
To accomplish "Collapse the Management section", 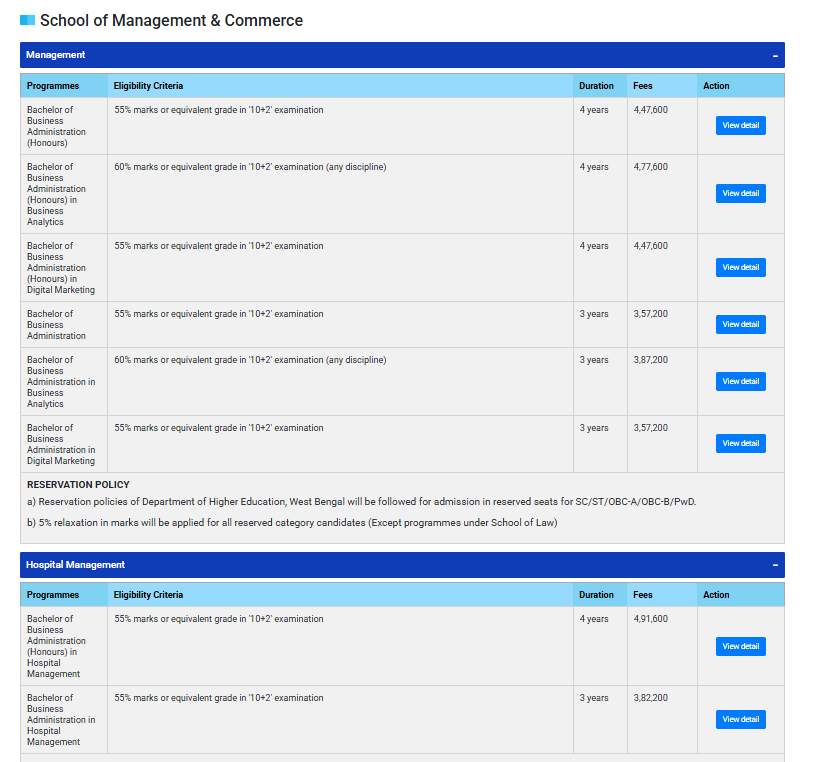I will click(x=775, y=55).
